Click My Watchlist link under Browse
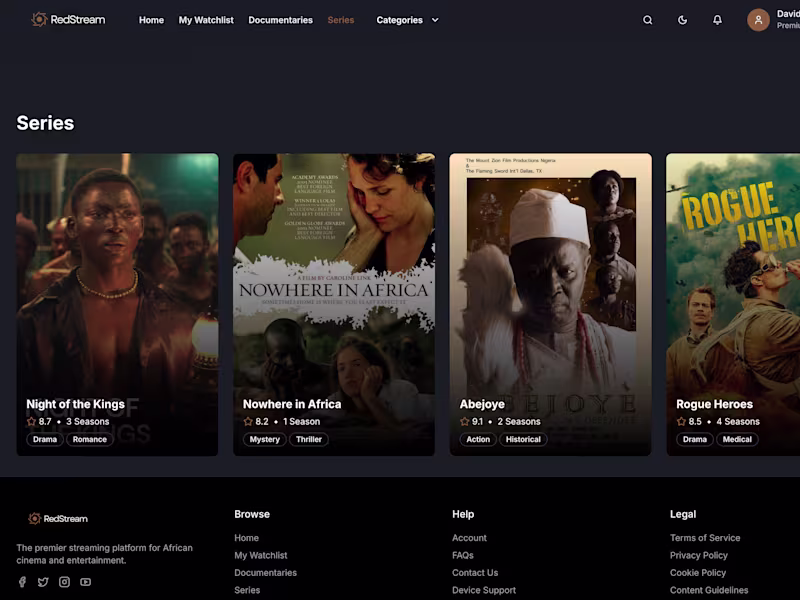Screen dimensions: 800x600 coord(261,555)
